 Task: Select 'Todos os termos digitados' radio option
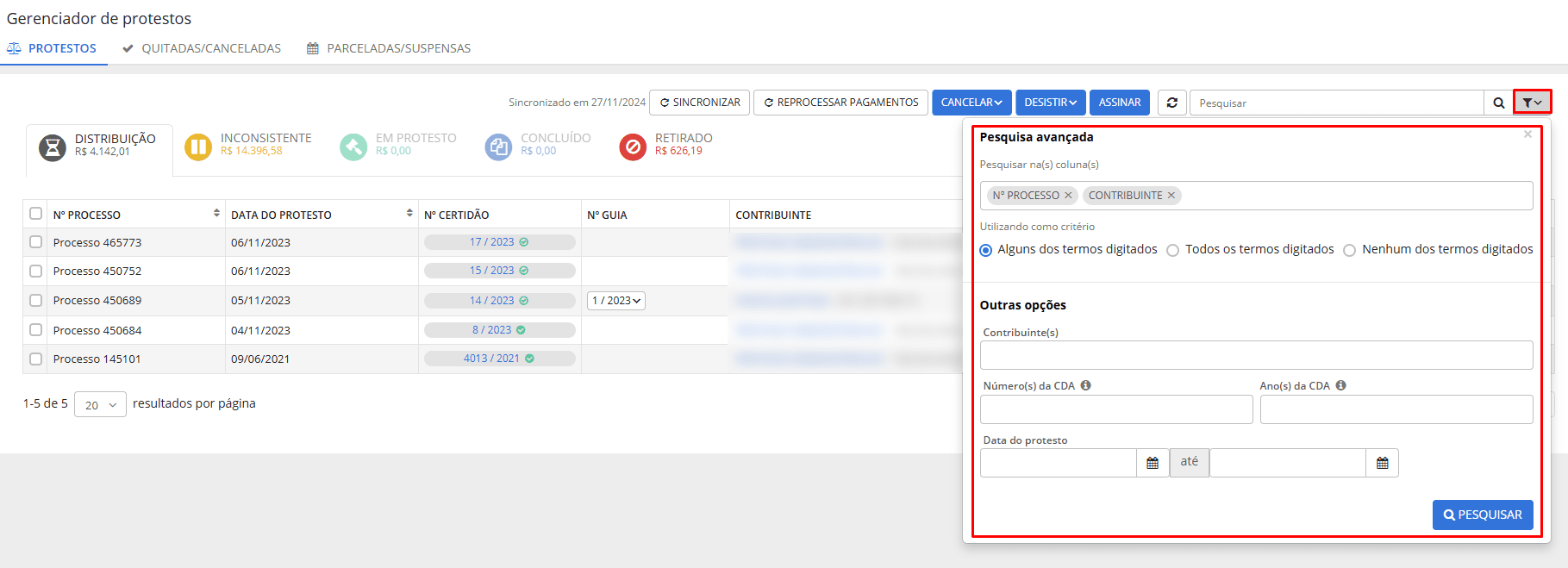click(x=1172, y=250)
